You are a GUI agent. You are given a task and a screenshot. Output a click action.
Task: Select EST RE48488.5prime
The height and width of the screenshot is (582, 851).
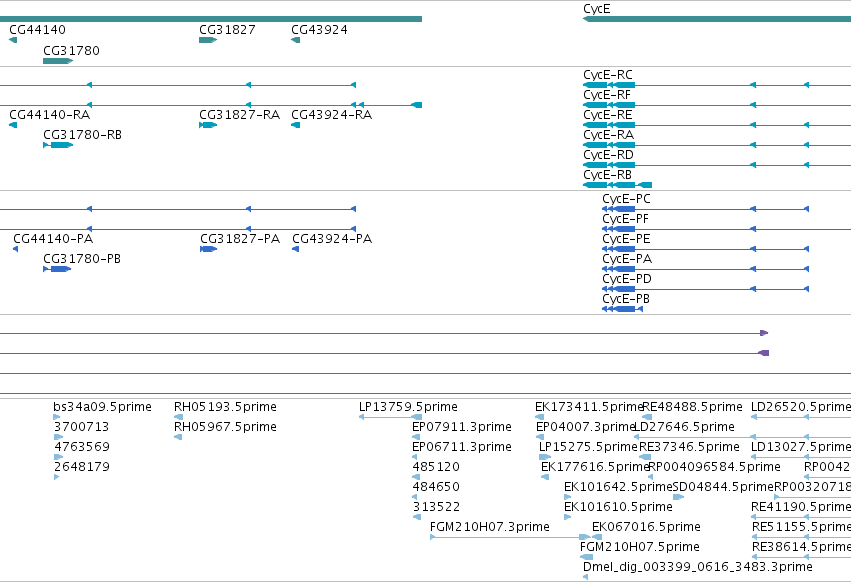[x=693, y=407]
